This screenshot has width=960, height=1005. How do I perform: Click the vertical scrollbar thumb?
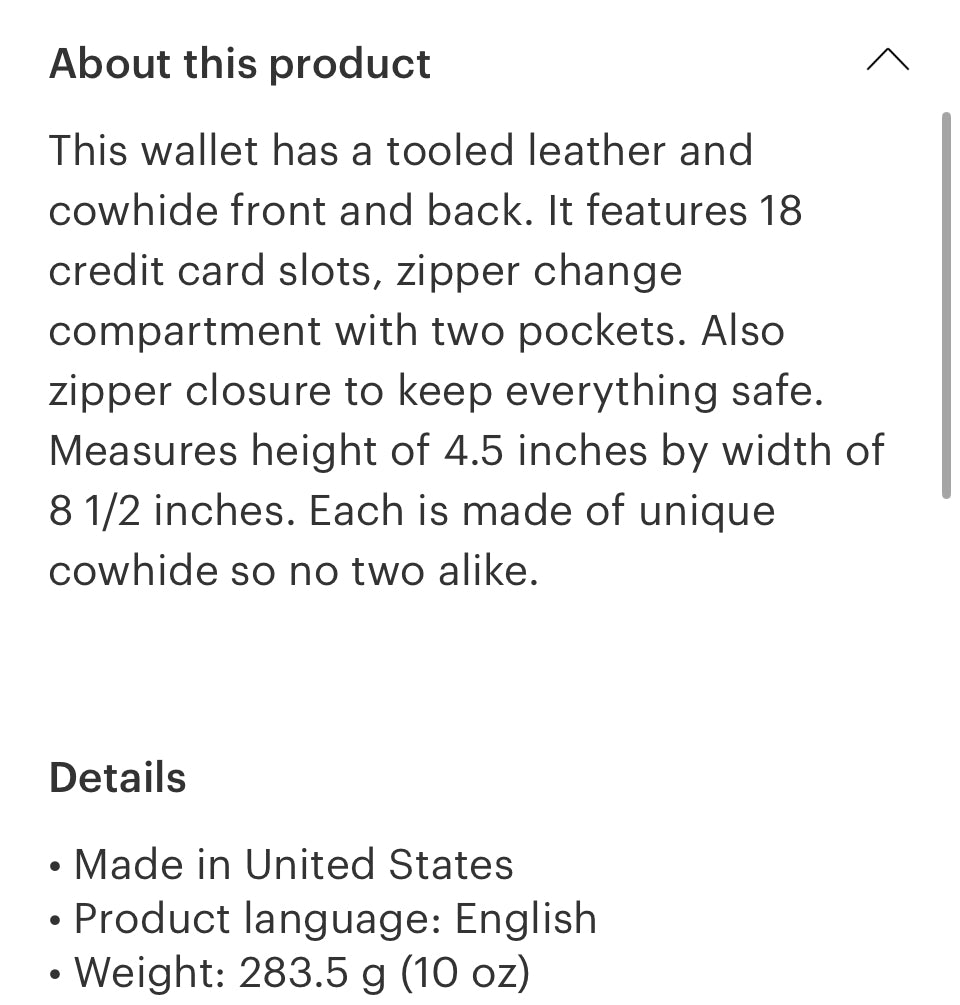pyautogui.click(x=945, y=305)
